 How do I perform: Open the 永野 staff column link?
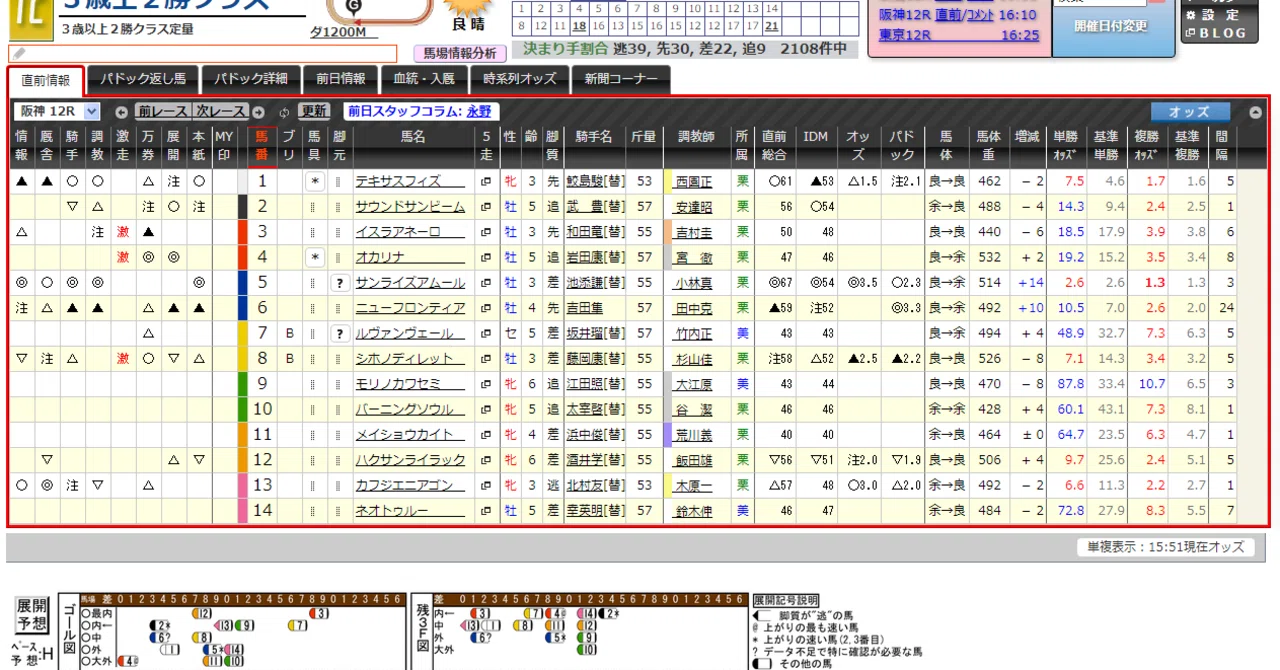pos(480,112)
